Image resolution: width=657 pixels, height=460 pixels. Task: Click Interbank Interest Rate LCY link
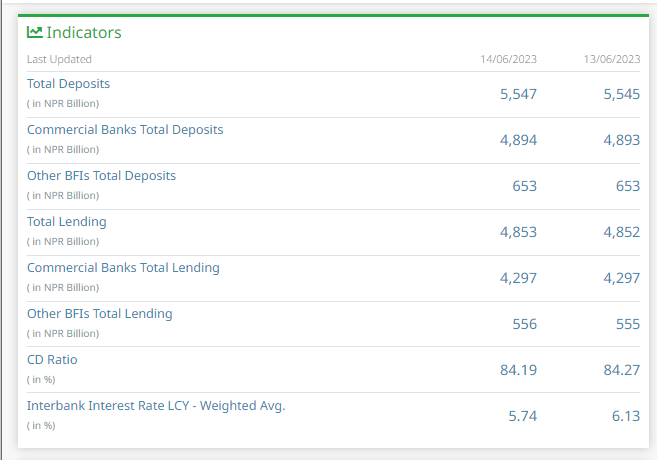(156, 406)
